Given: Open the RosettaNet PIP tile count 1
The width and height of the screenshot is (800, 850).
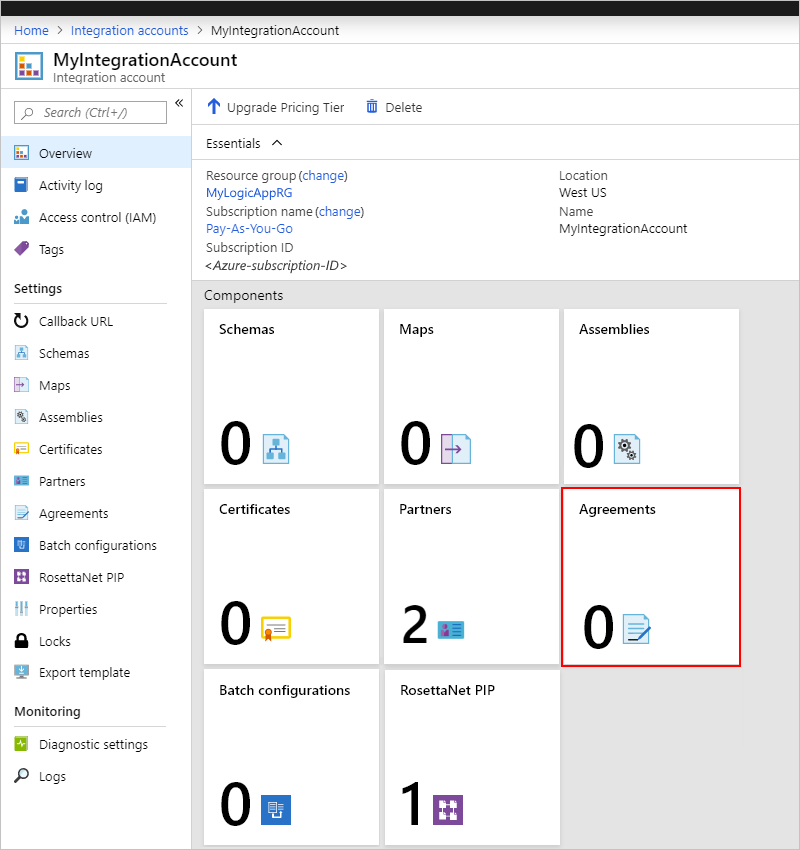Looking at the screenshot, I should [412, 804].
